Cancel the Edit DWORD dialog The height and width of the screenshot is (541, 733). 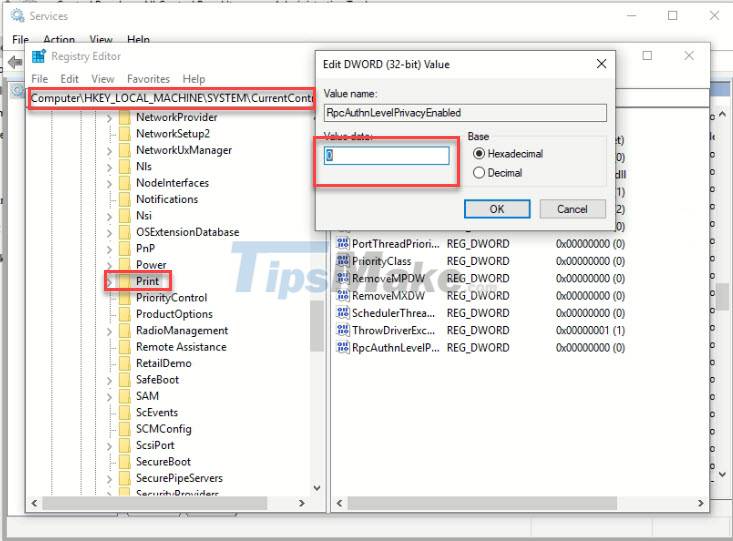pyautogui.click(x=572, y=209)
